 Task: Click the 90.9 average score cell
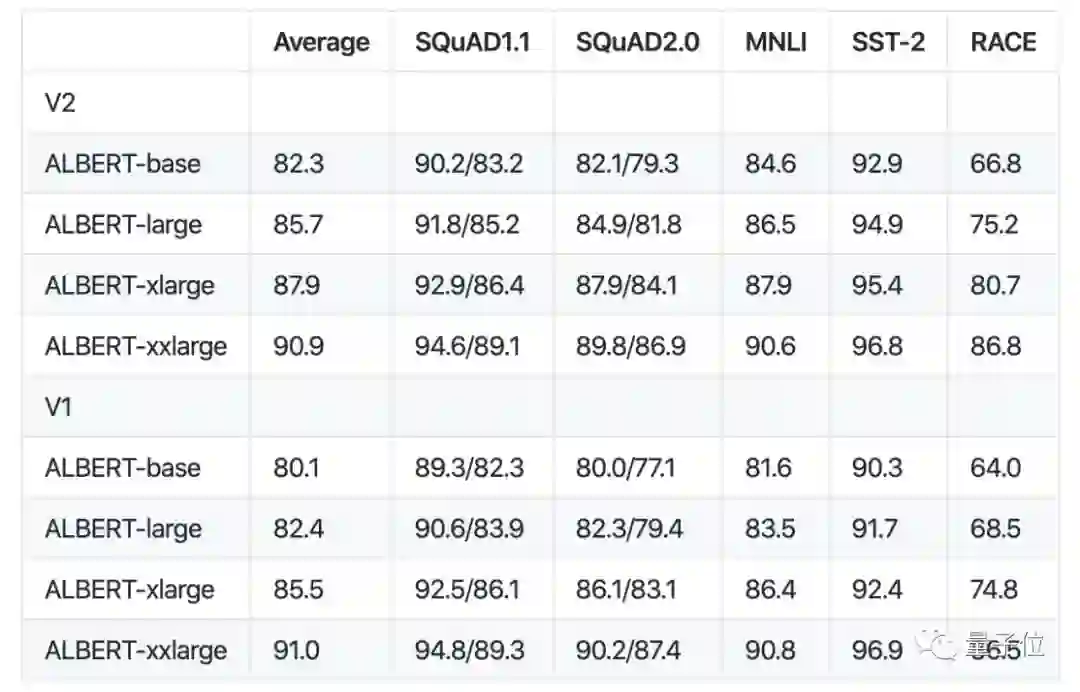[298, 346]
